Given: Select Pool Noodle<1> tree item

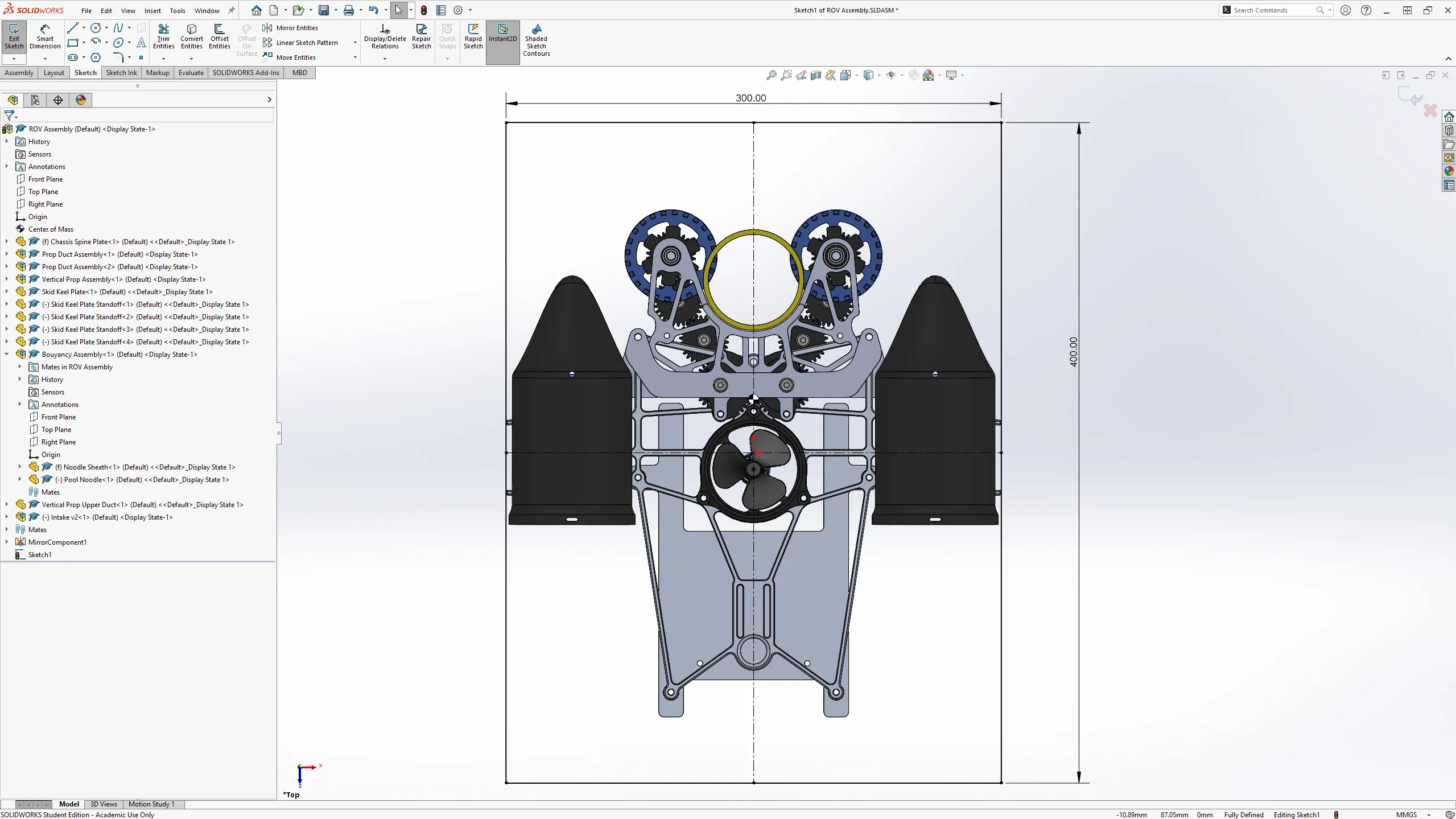Looking at the screenshot, I should click(x=142, y=480).
